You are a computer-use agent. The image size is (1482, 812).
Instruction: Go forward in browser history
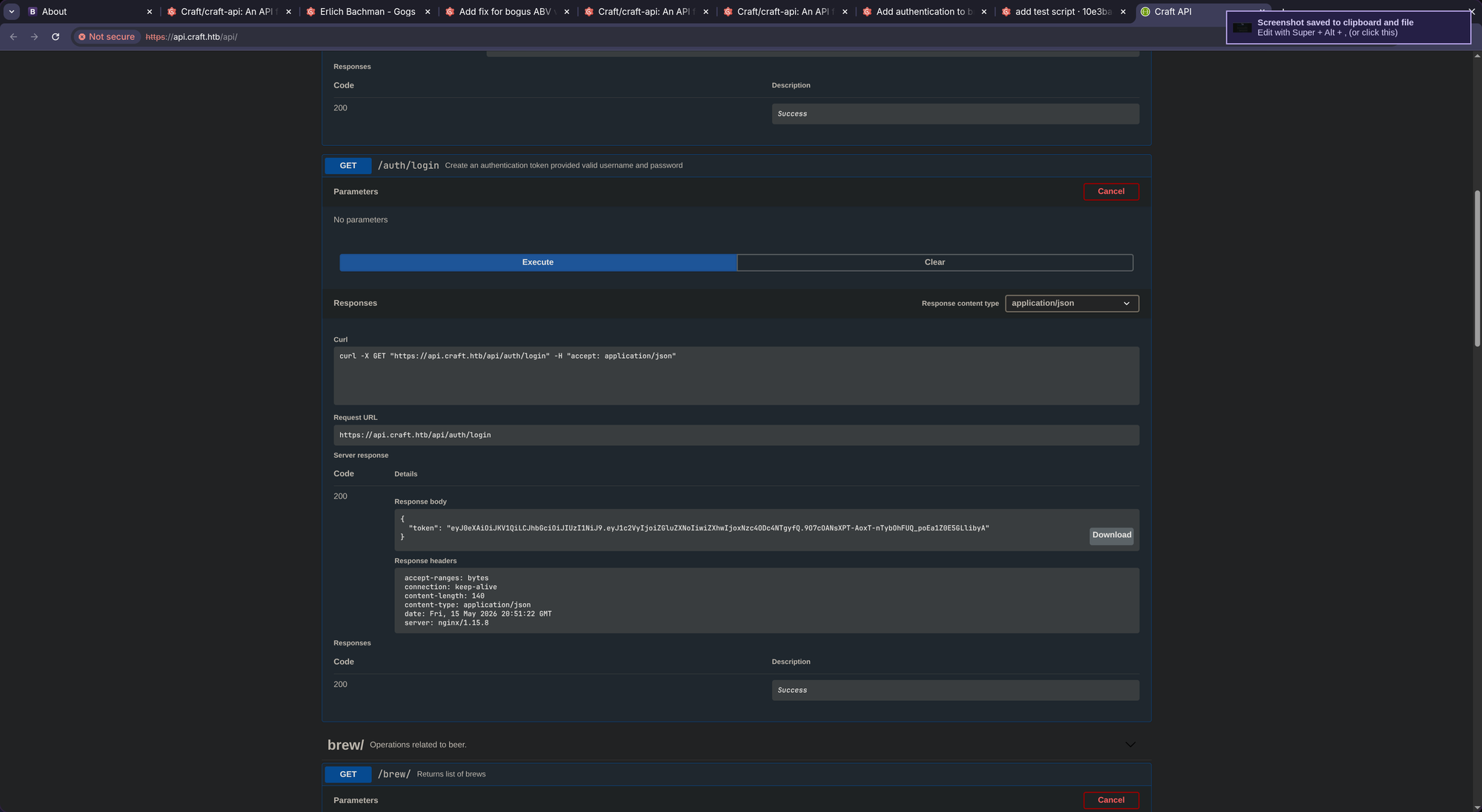34,37
